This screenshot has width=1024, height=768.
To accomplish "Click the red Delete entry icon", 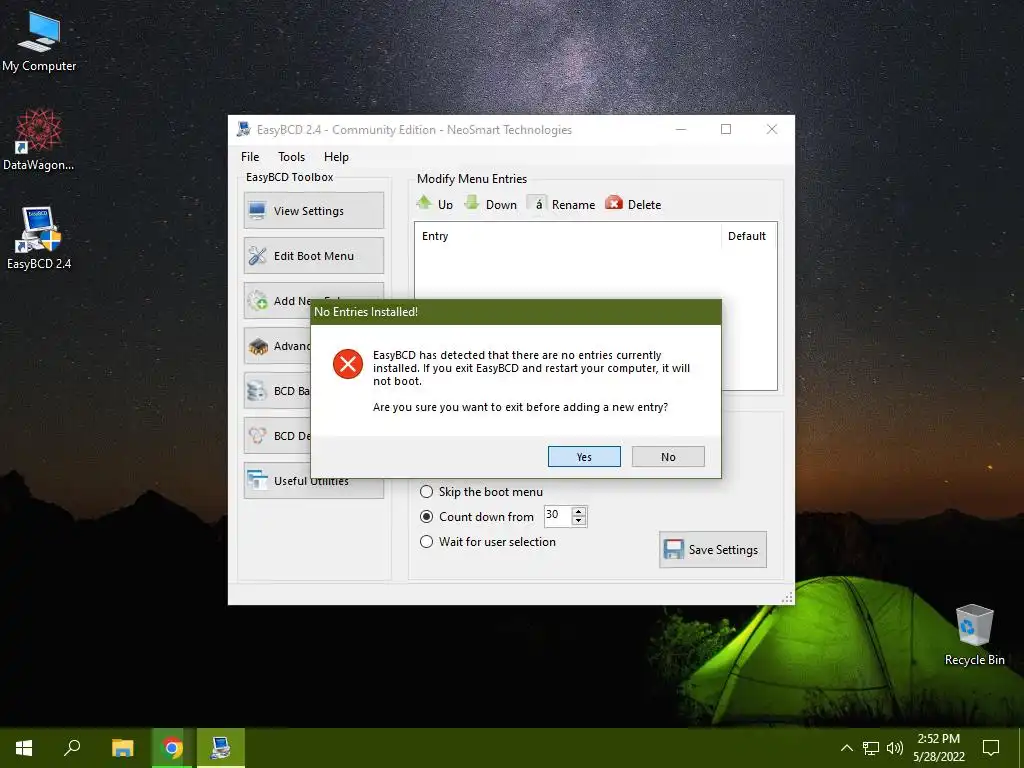I will tap(614, 203).
